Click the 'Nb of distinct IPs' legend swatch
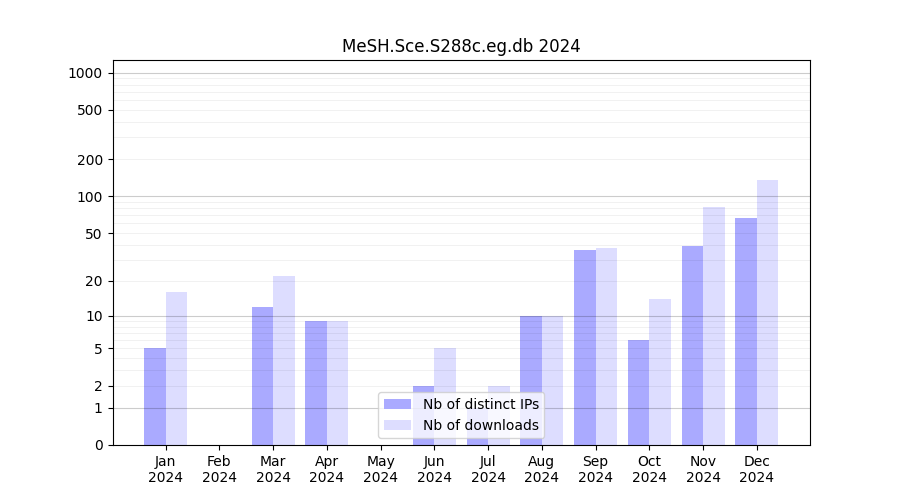Screen dimensions: 900x500 [397, 404]
